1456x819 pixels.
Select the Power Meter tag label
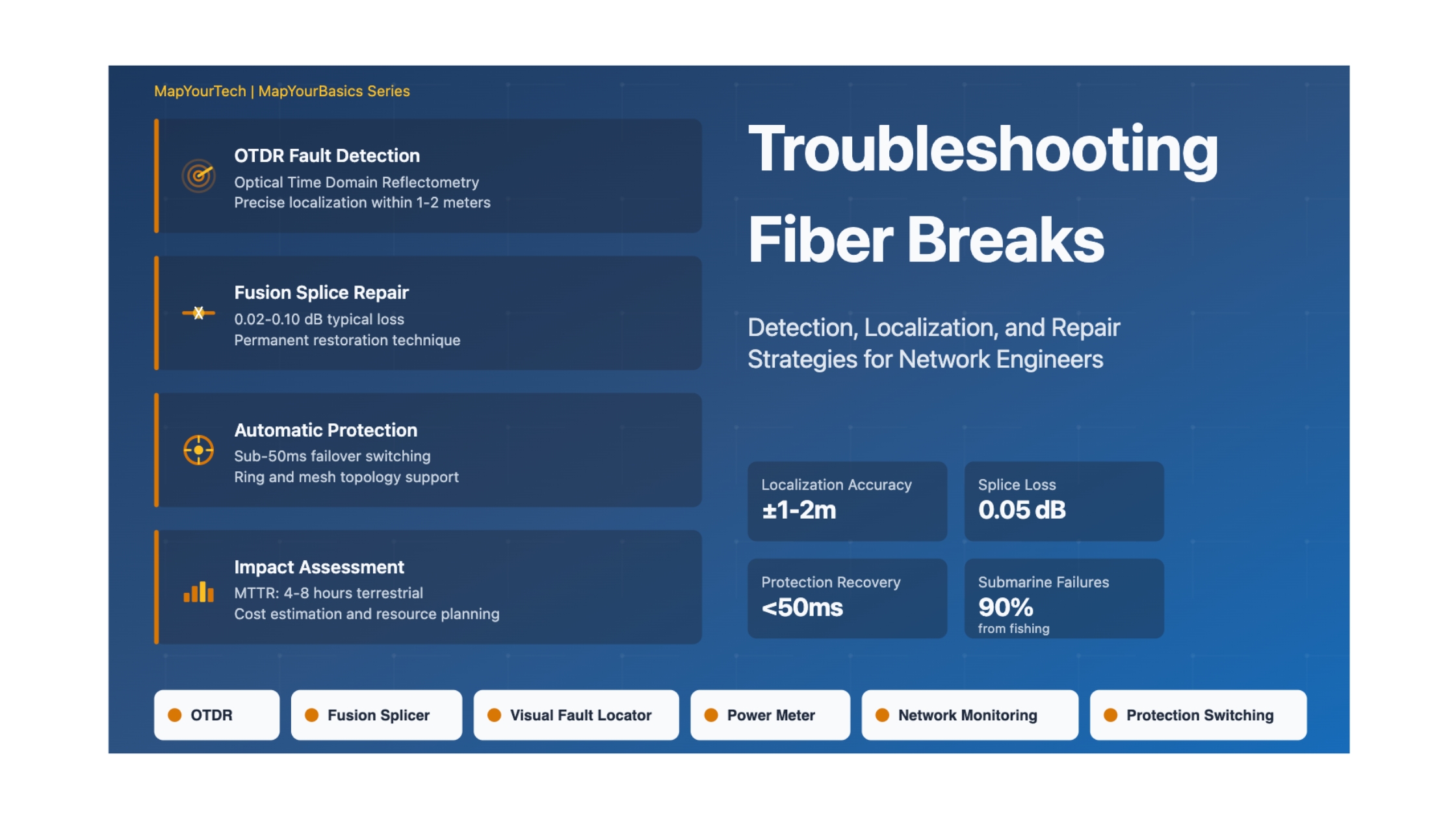point(771,715)
